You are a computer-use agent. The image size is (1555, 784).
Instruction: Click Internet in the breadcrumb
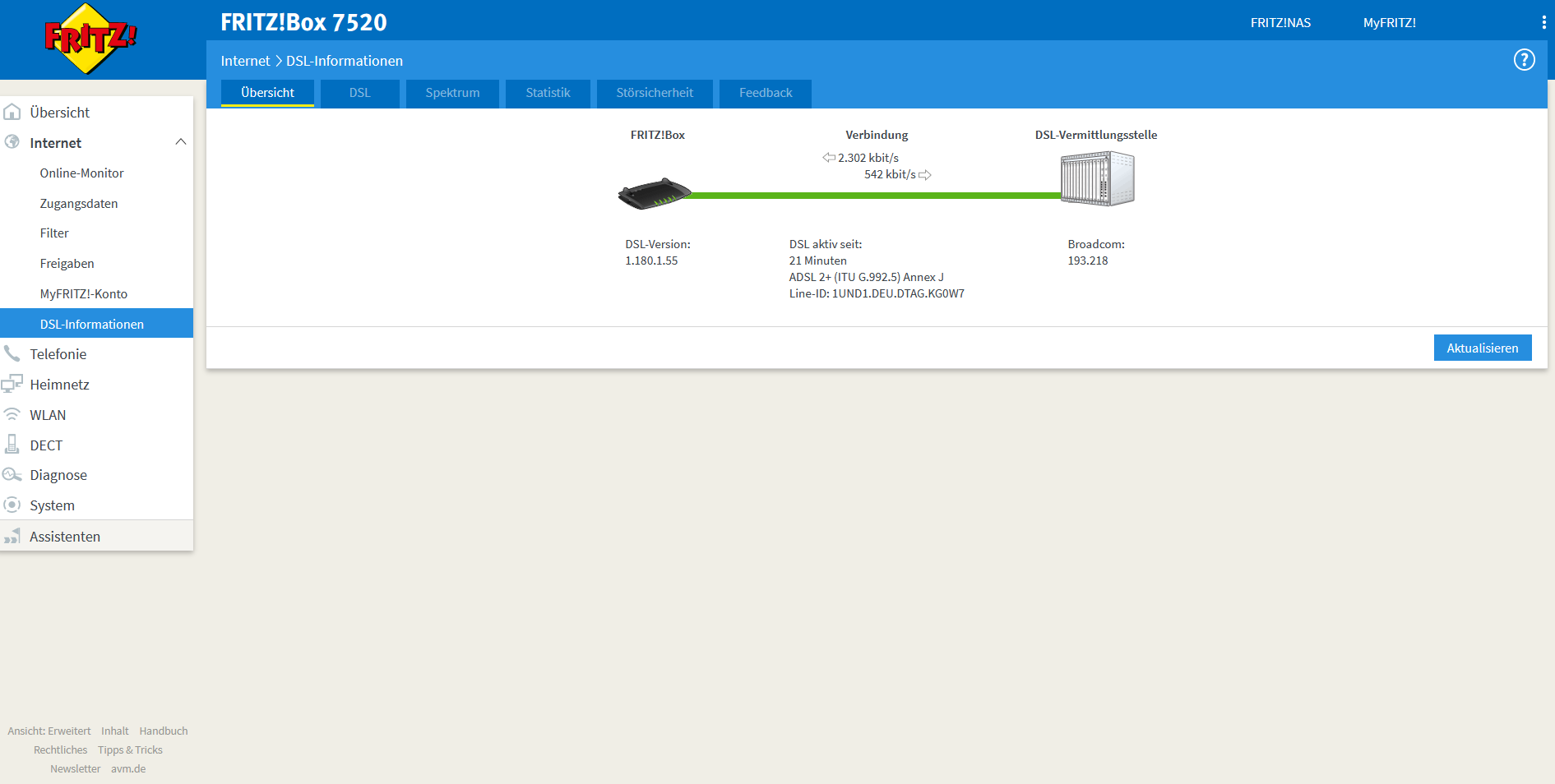click(x=245, y=61)
